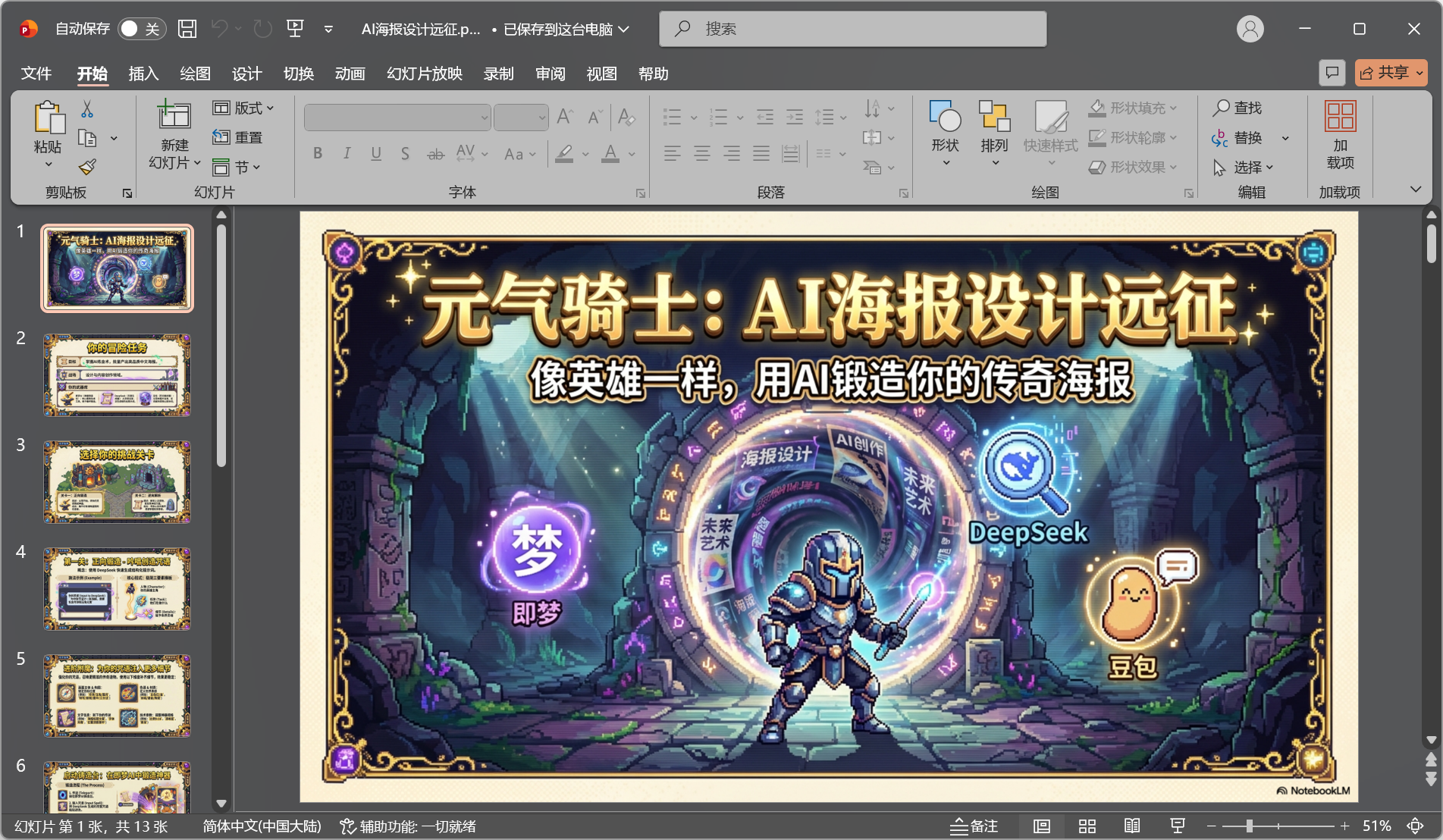Image resolution: width=1443 pixels, height=840 pixels.
Task: Open the font name combo box
Action: coord(397,117)
